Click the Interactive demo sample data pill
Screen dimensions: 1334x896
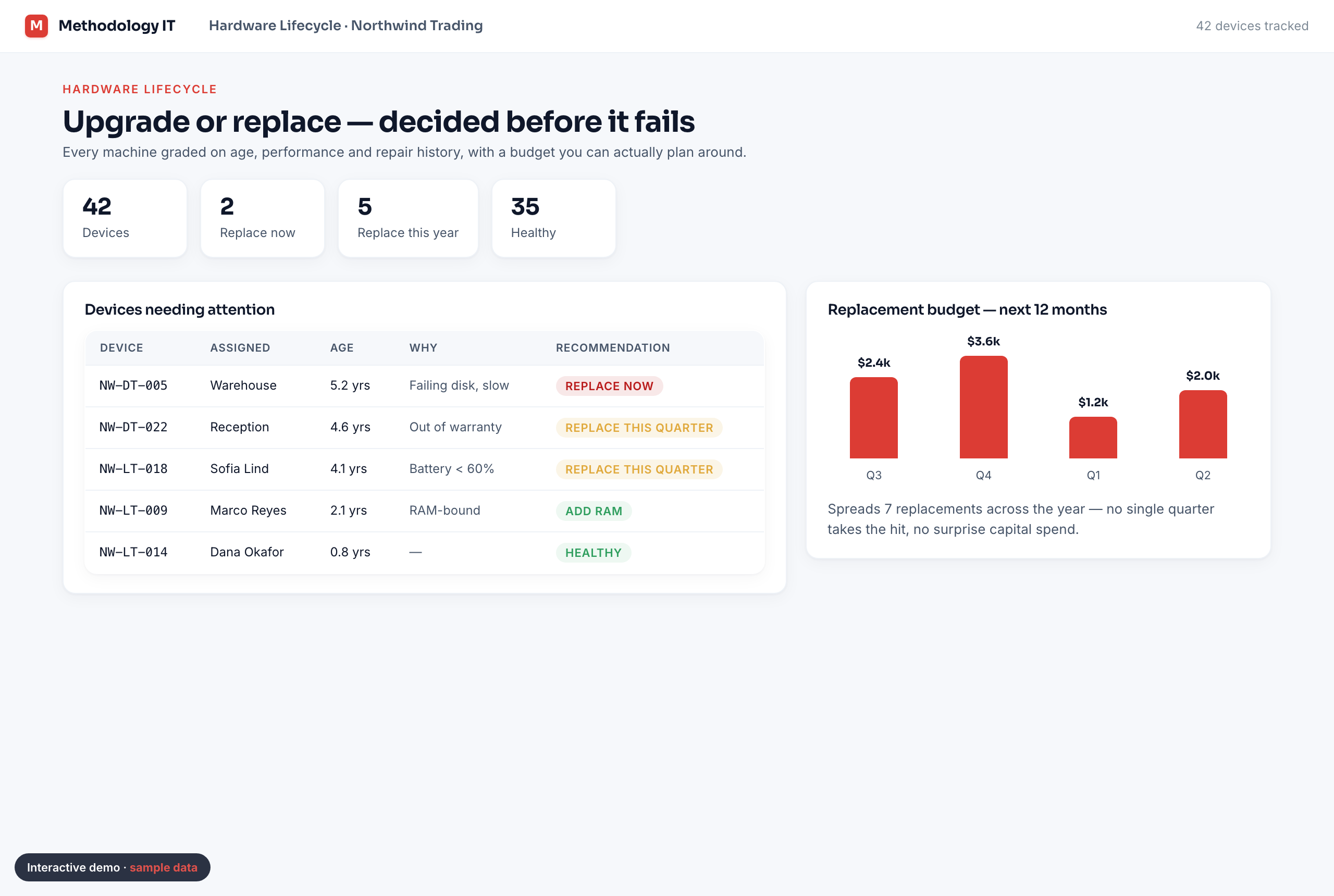(x=113, y=867)
